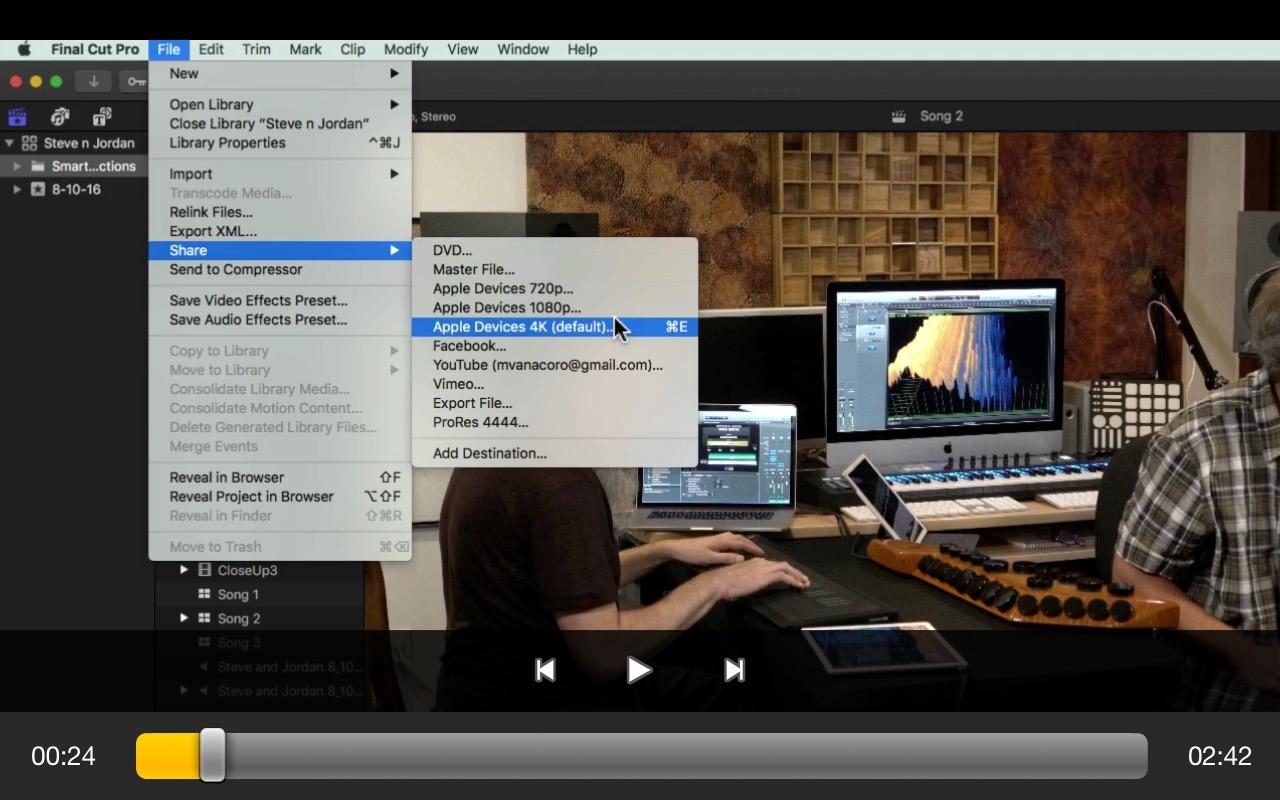Open the Apple menu
1280x800 pixels.
[x=24, y=49]
